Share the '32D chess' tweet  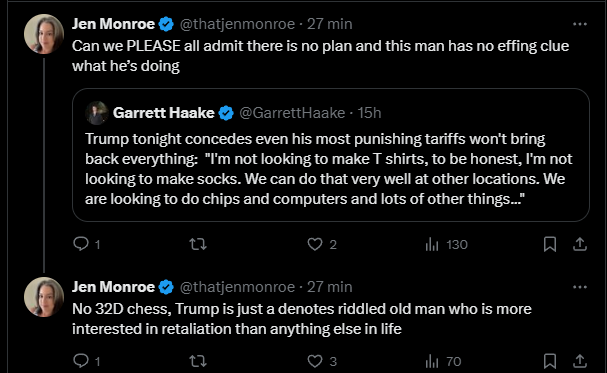pos(580,361)
